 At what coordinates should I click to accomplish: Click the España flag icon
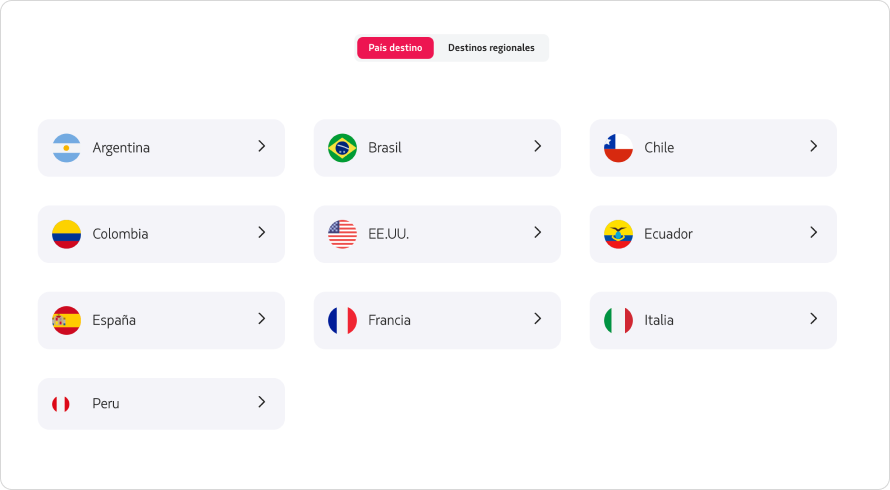[x=66, y=320]
